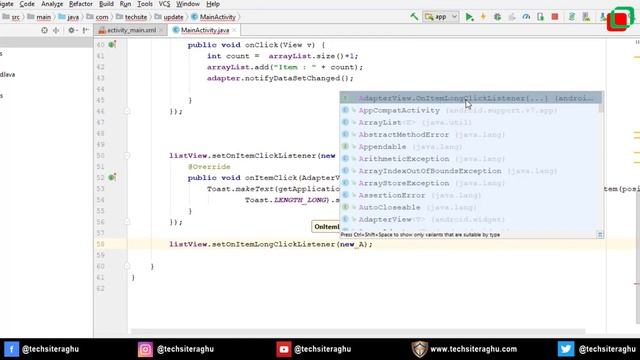Select the MainActivity.java tab
640x360 pixels.
pyautogui.click(x=204, y=30)
